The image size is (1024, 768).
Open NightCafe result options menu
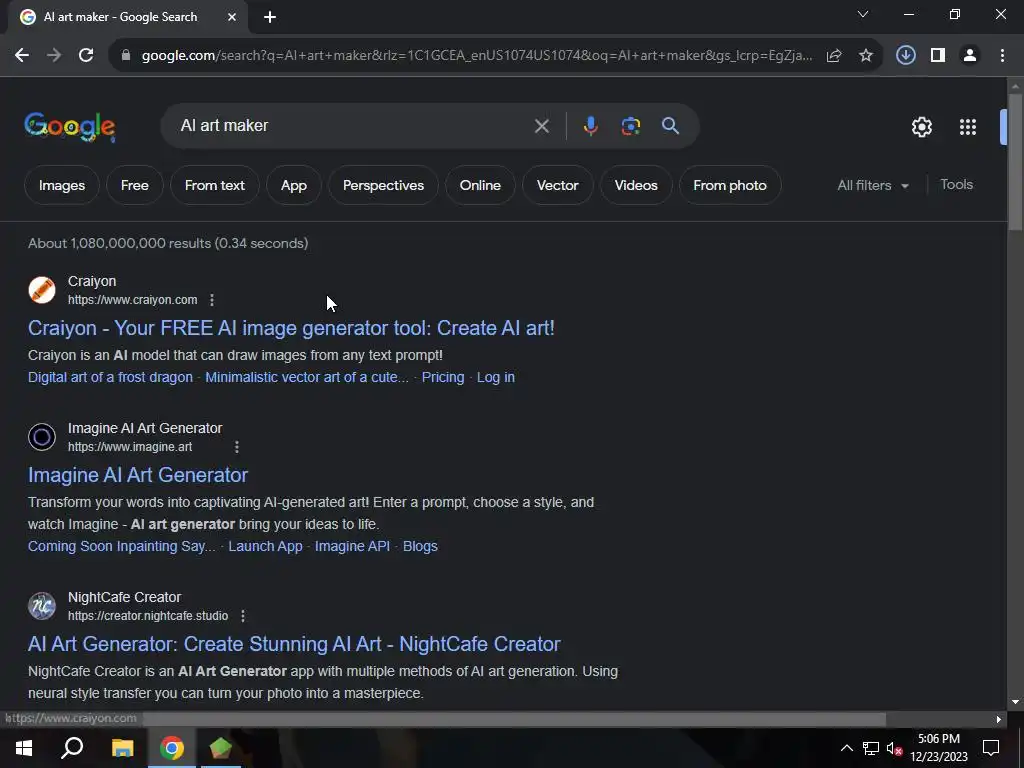242,616
